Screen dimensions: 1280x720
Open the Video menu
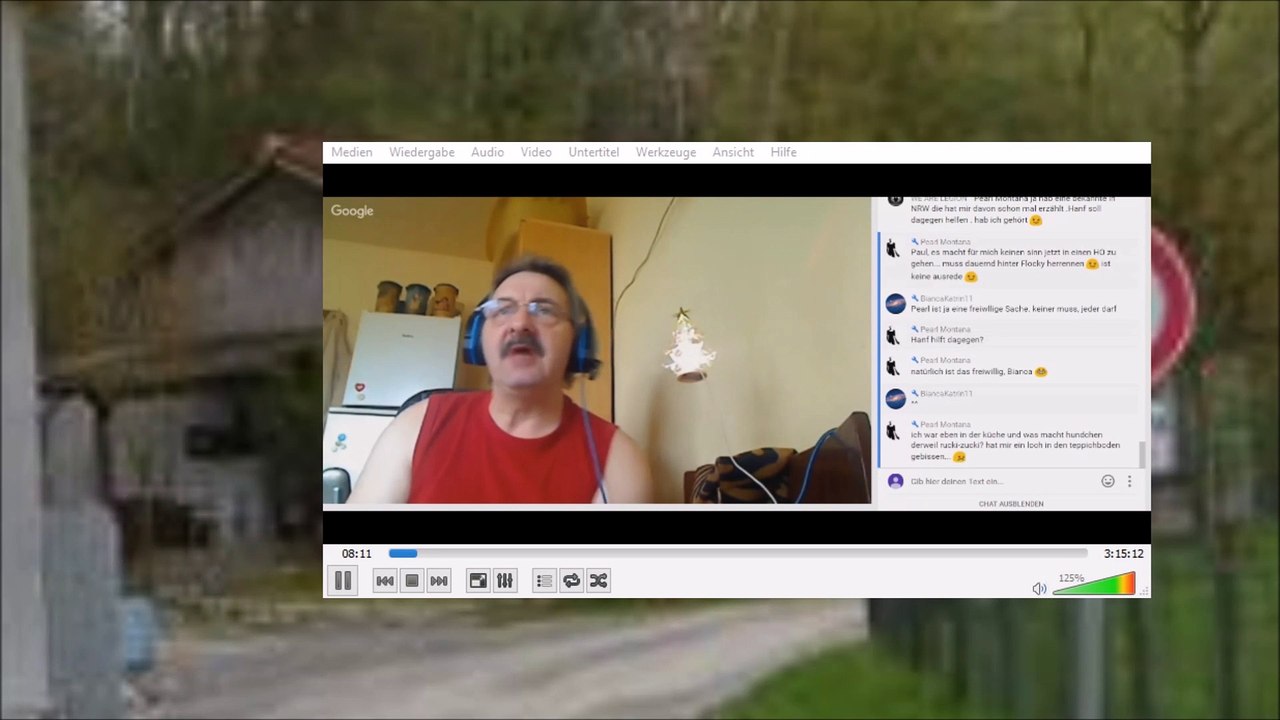point(536,152)
